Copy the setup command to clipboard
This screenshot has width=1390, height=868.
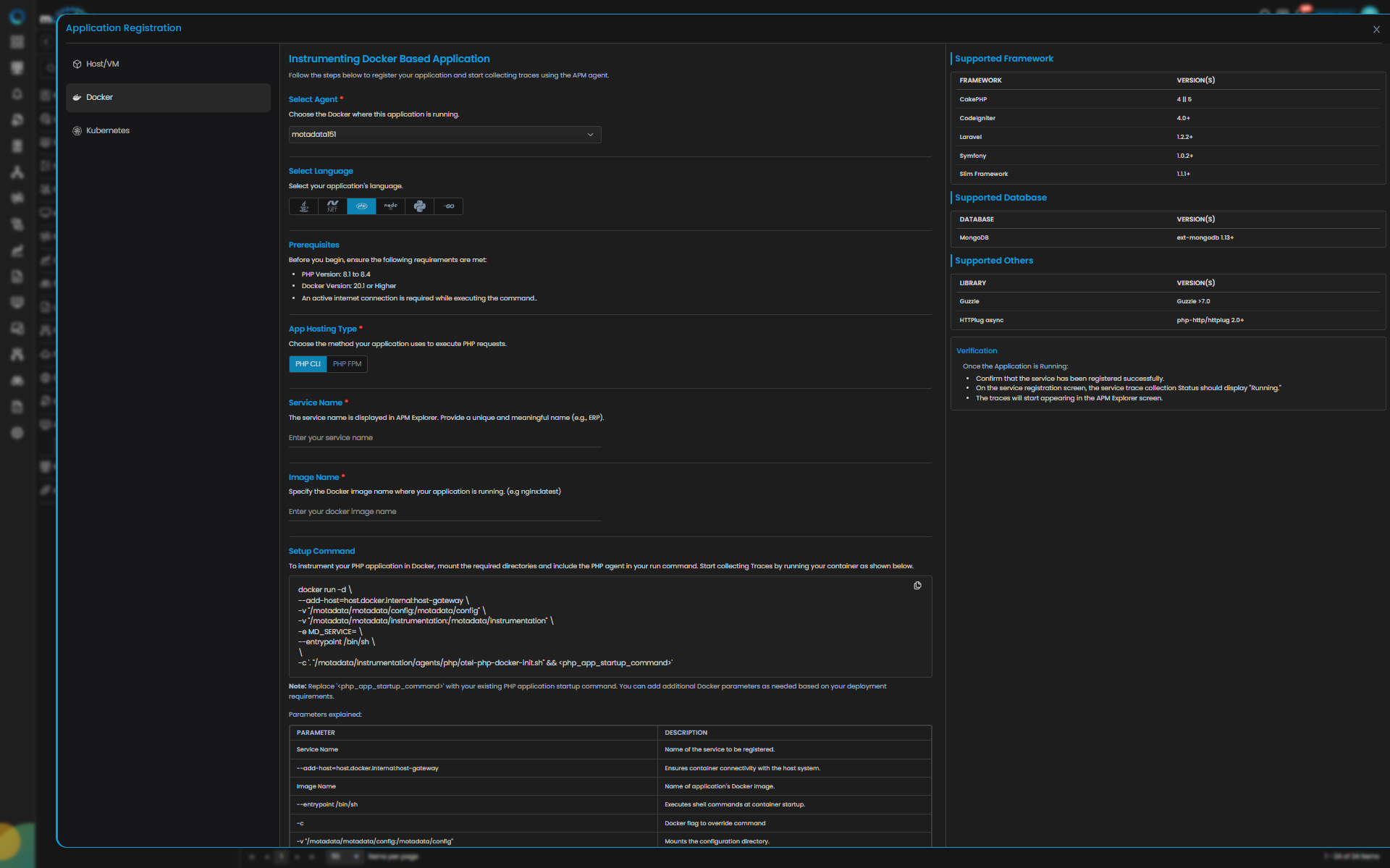click(917, 586)
